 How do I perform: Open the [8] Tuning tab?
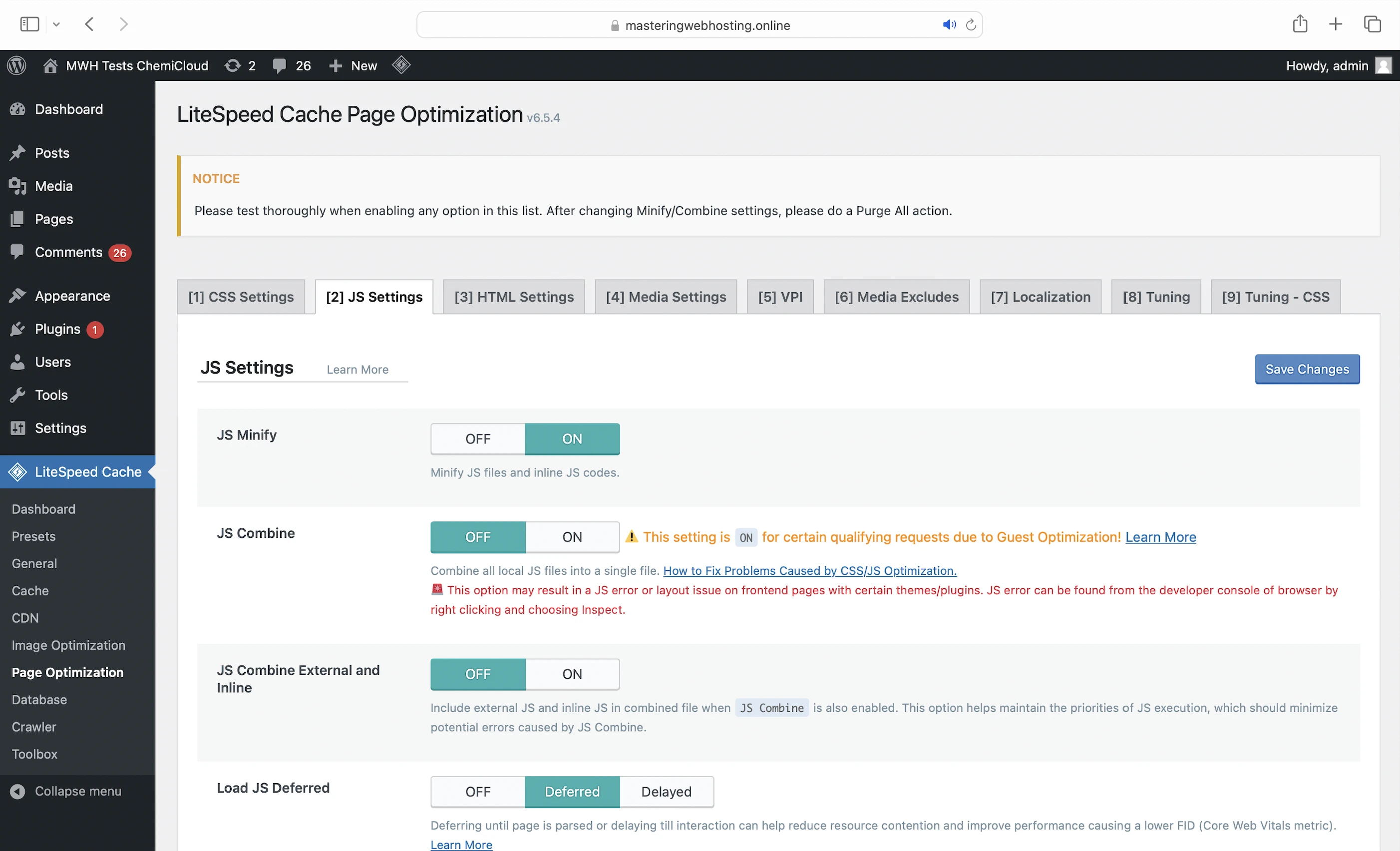click(x=1156, y=297)
